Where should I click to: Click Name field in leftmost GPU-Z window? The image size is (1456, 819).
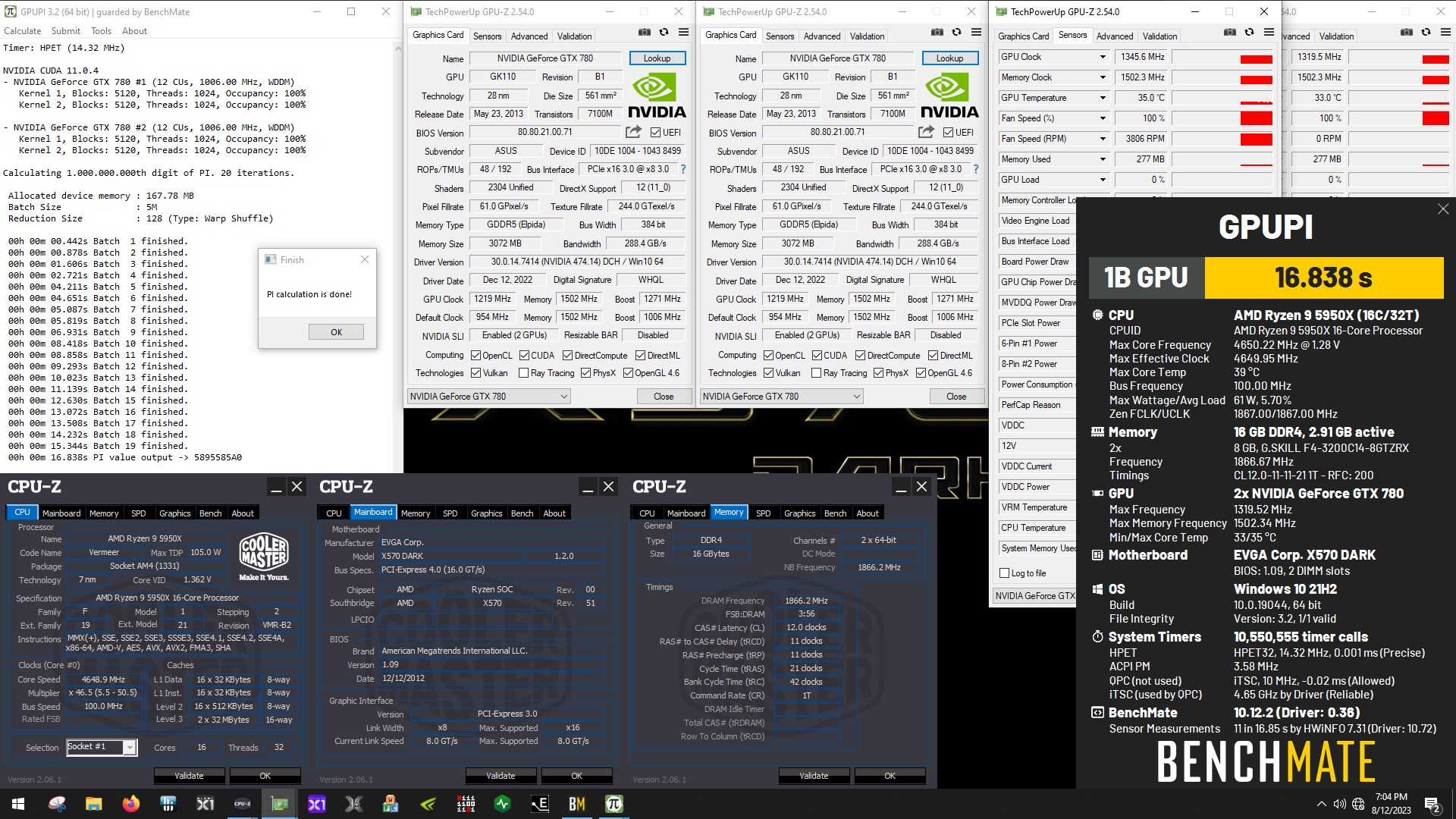click(545, 58)
